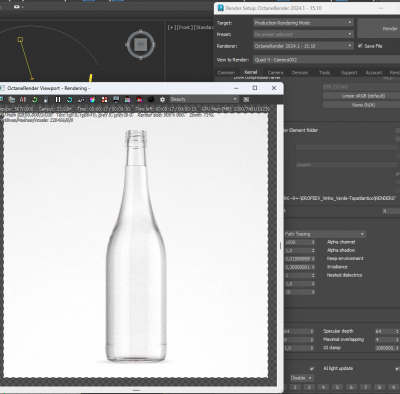
Task: Click the gear settings icon in viewport toolbar
Action: [x=162, y=99]
